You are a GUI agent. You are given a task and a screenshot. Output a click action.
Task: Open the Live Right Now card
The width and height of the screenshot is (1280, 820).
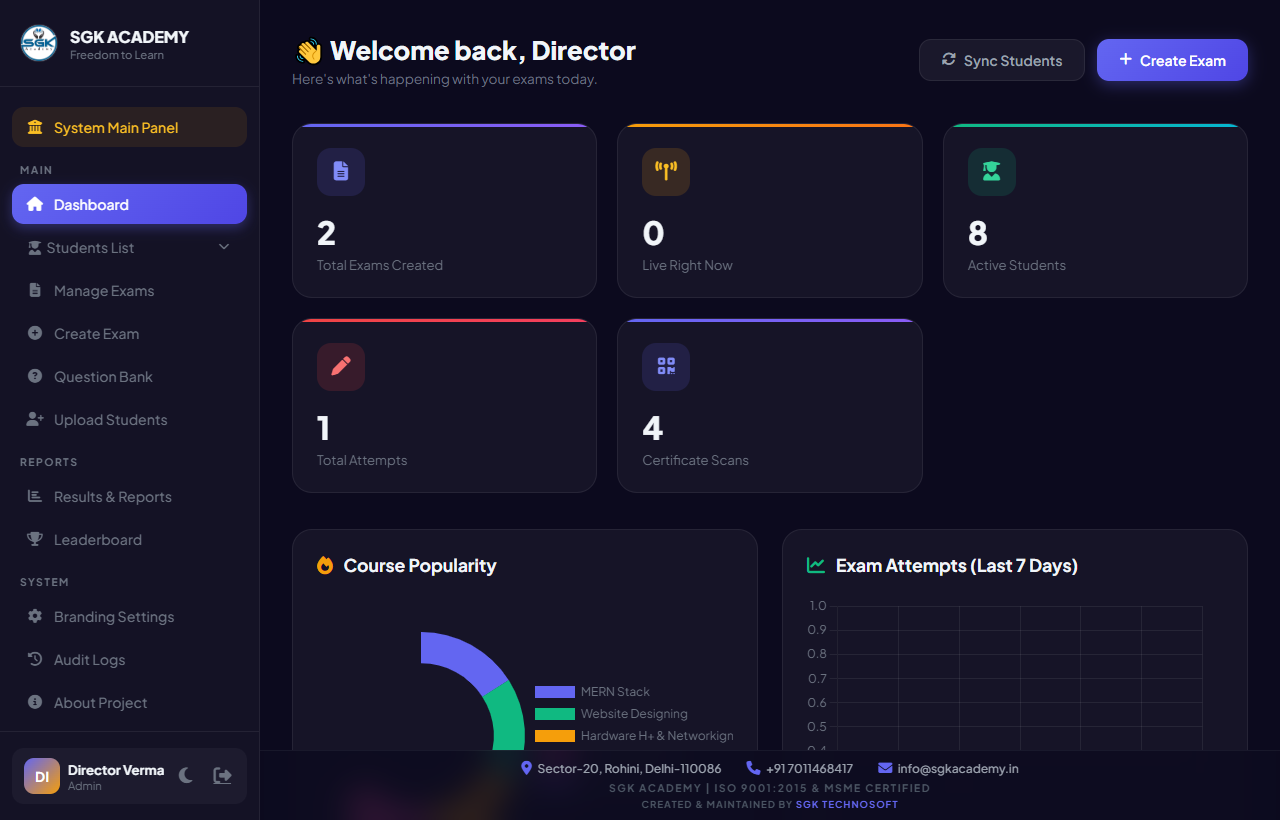pos(770,211)
